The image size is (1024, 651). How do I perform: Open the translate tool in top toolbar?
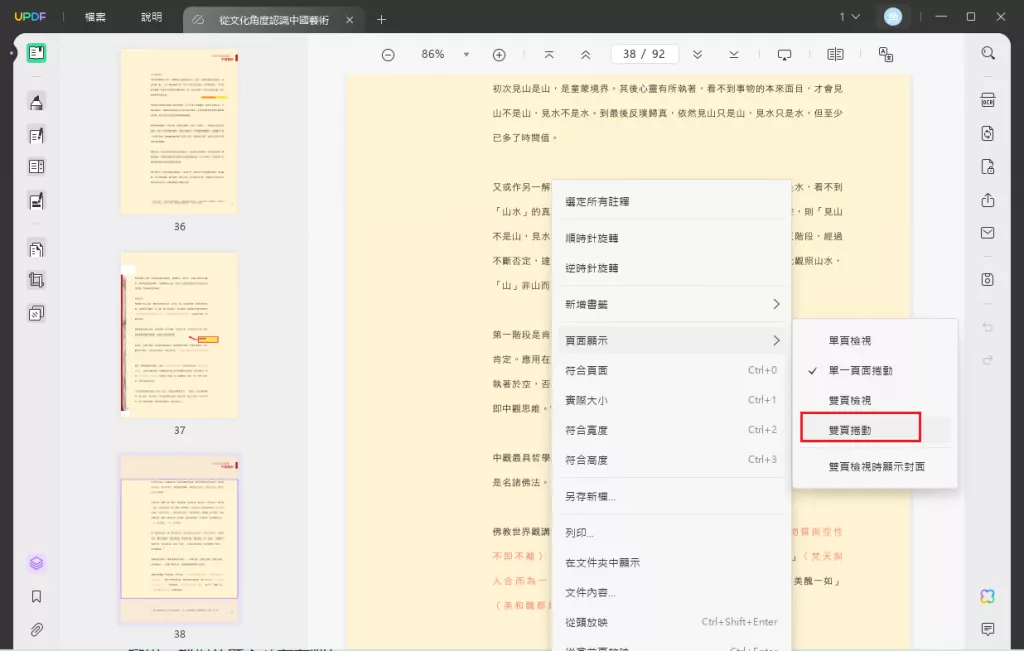(x=886, y=54)
